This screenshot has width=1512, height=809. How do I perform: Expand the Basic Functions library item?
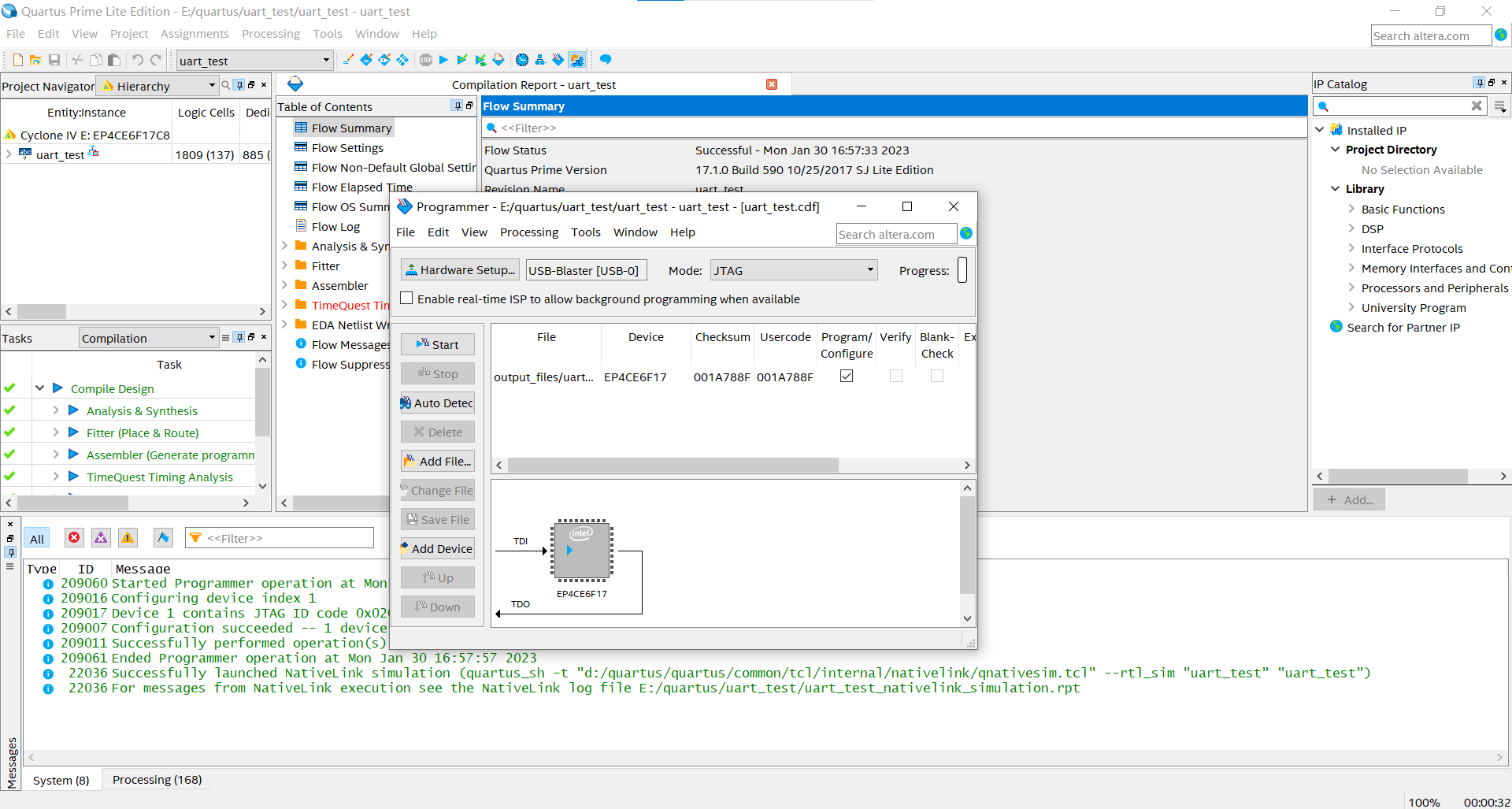pos(1351,209)
